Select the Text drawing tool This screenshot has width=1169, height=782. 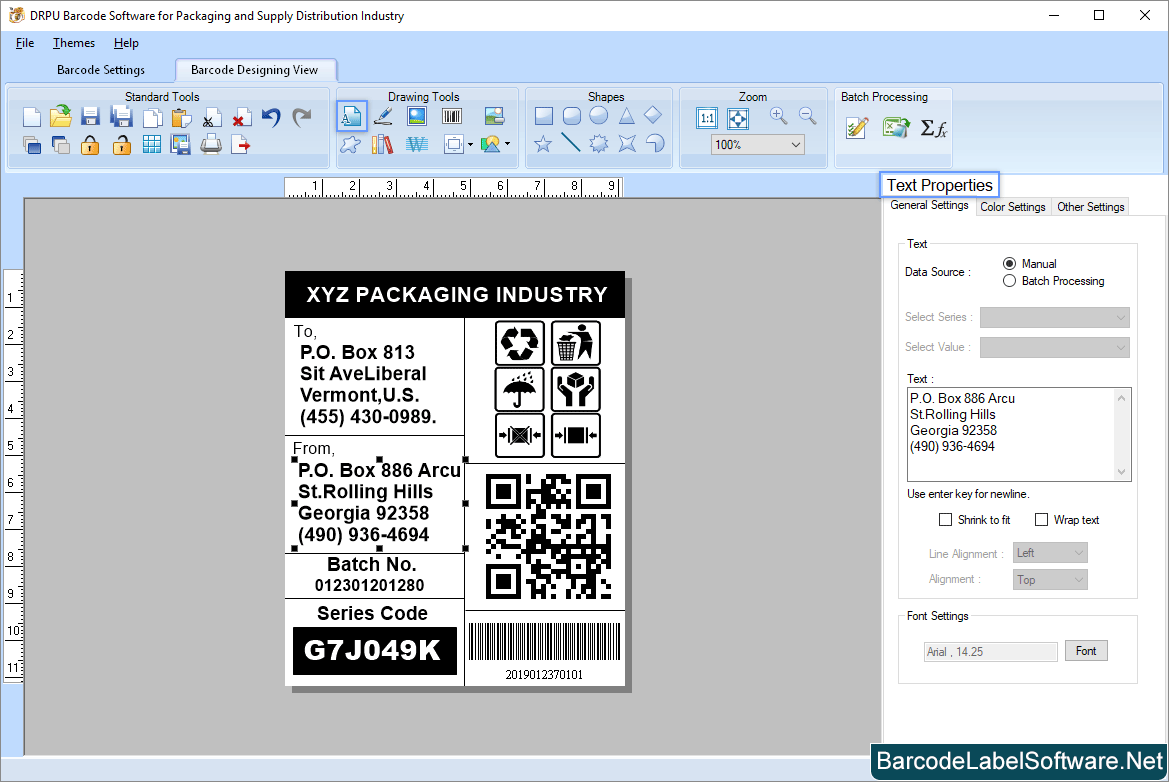click(x=351, y=116)
